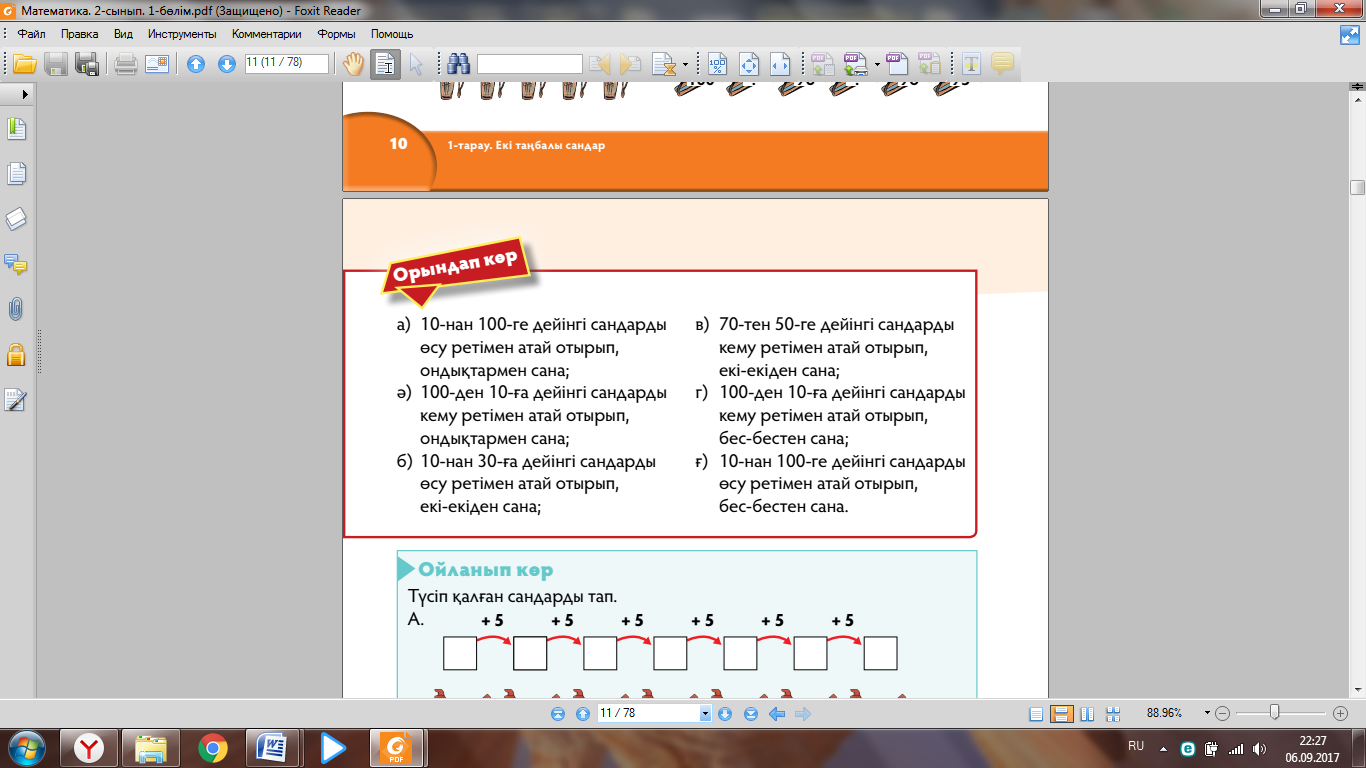Click the vertical scrollbar thumb
Screen dimensions: 1366x768
[x=1357, y=187]
